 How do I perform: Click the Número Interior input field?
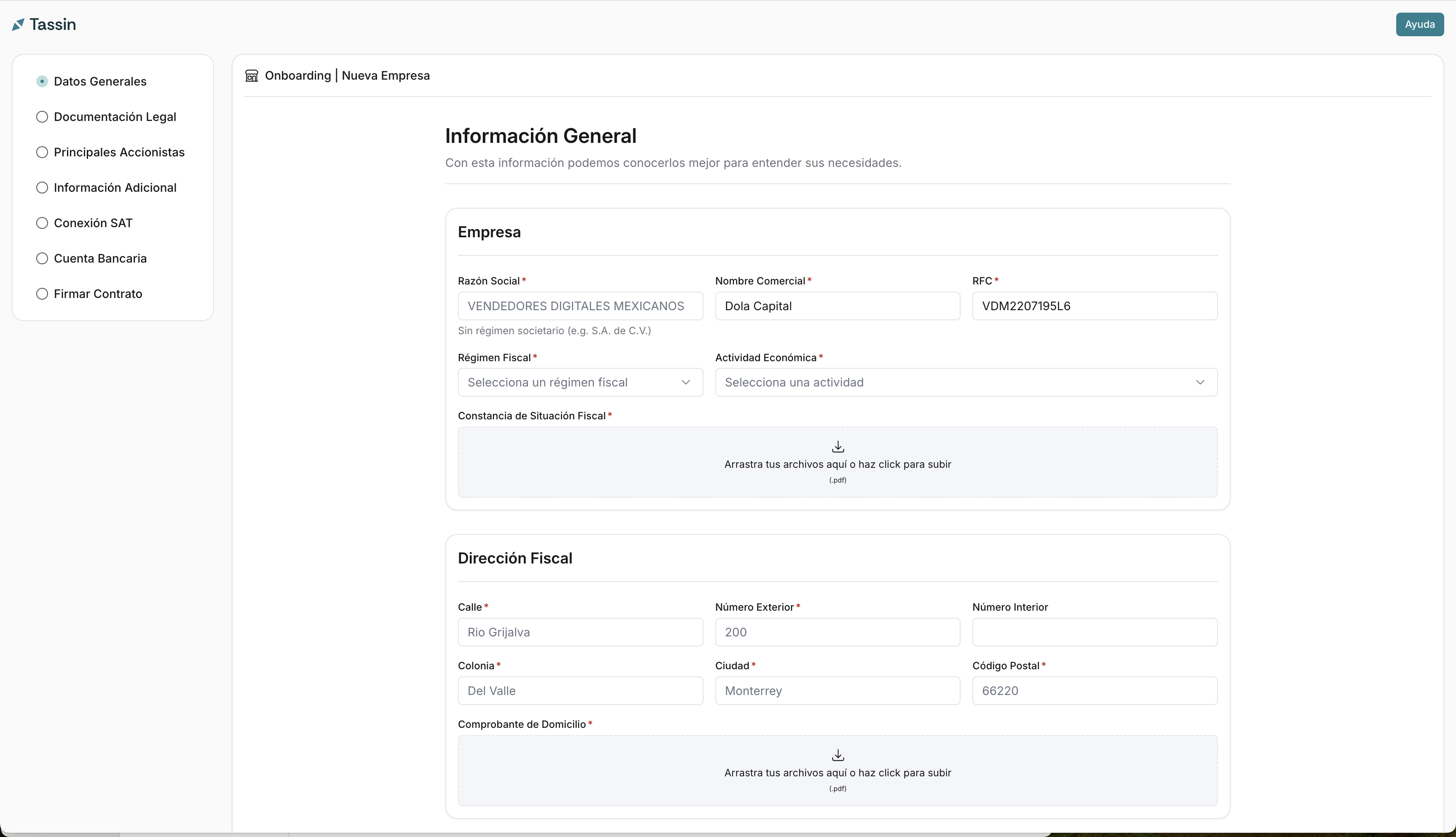pyautogui.click(x=1094, y=632)
